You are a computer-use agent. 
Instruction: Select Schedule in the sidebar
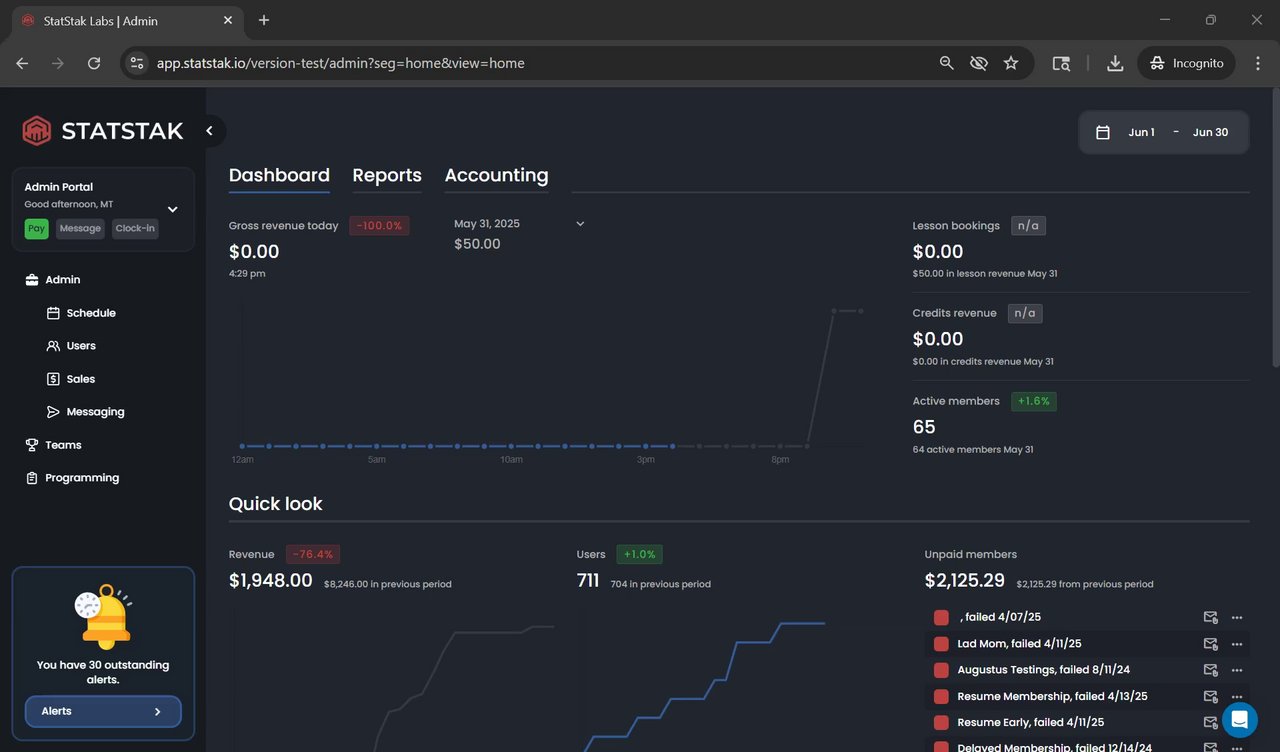coord(91,313)
